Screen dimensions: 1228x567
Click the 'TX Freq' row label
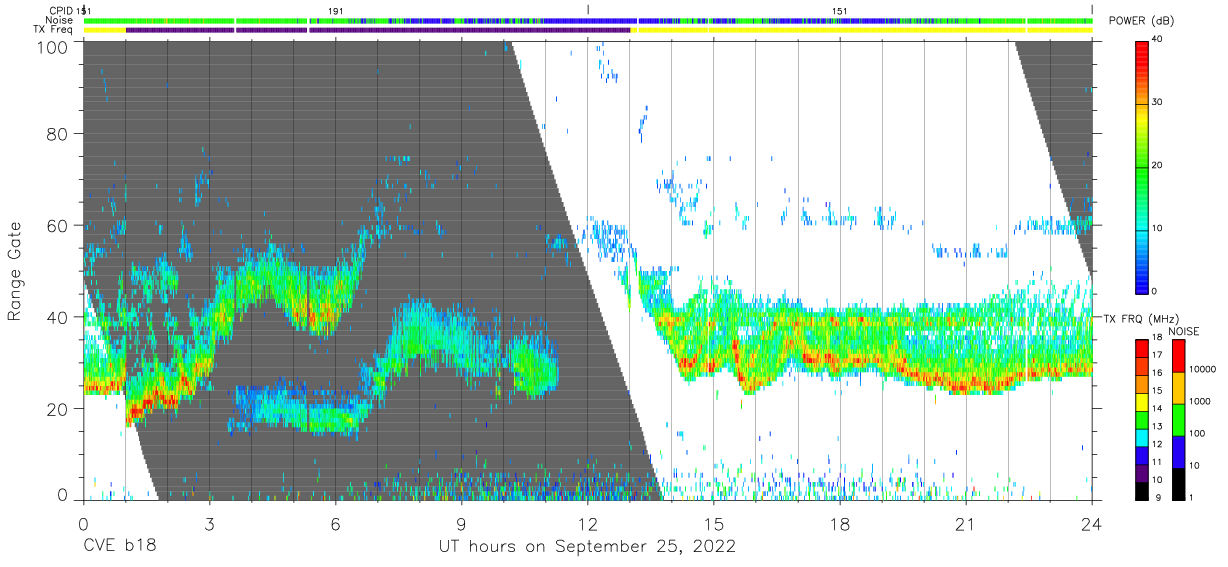54,29
